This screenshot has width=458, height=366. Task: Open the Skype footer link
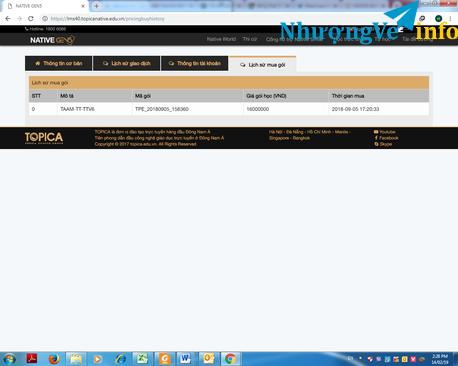point(383,144)
